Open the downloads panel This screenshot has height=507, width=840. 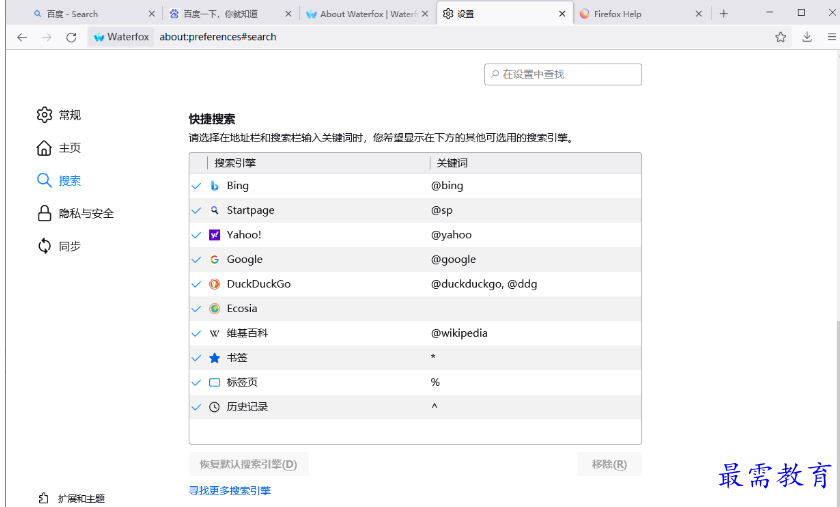coord(807,37)
